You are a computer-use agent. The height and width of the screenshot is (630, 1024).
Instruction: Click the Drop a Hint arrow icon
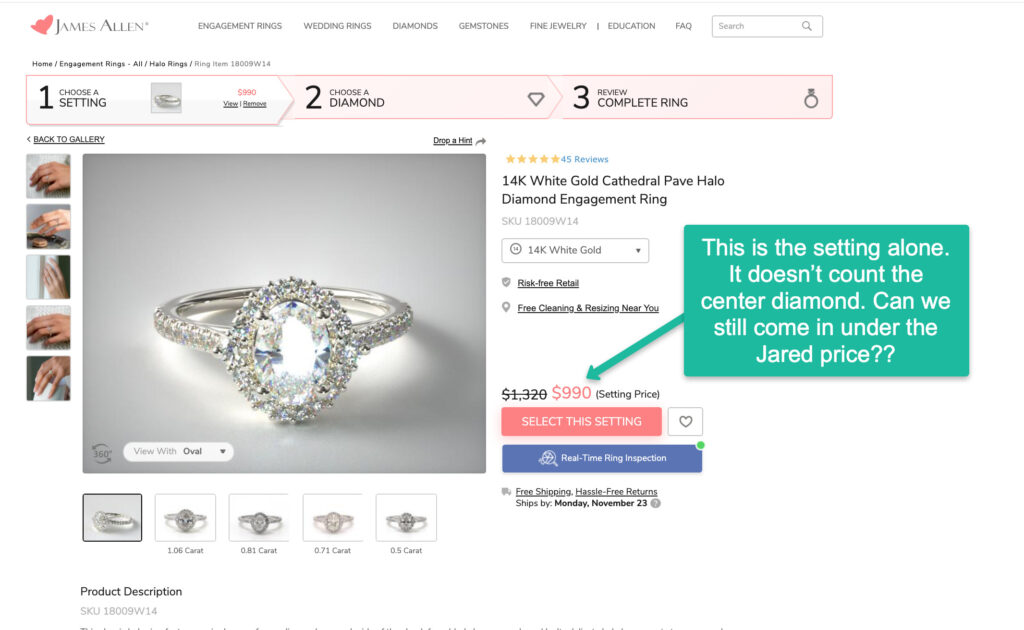(481, 141)
